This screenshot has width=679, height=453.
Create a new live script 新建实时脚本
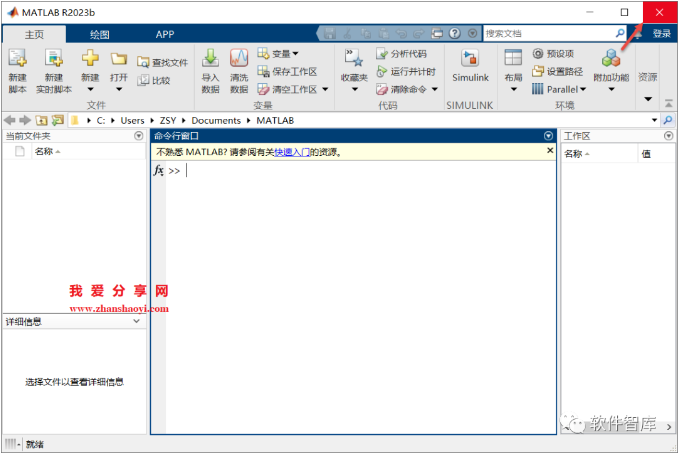coord(54,71)
